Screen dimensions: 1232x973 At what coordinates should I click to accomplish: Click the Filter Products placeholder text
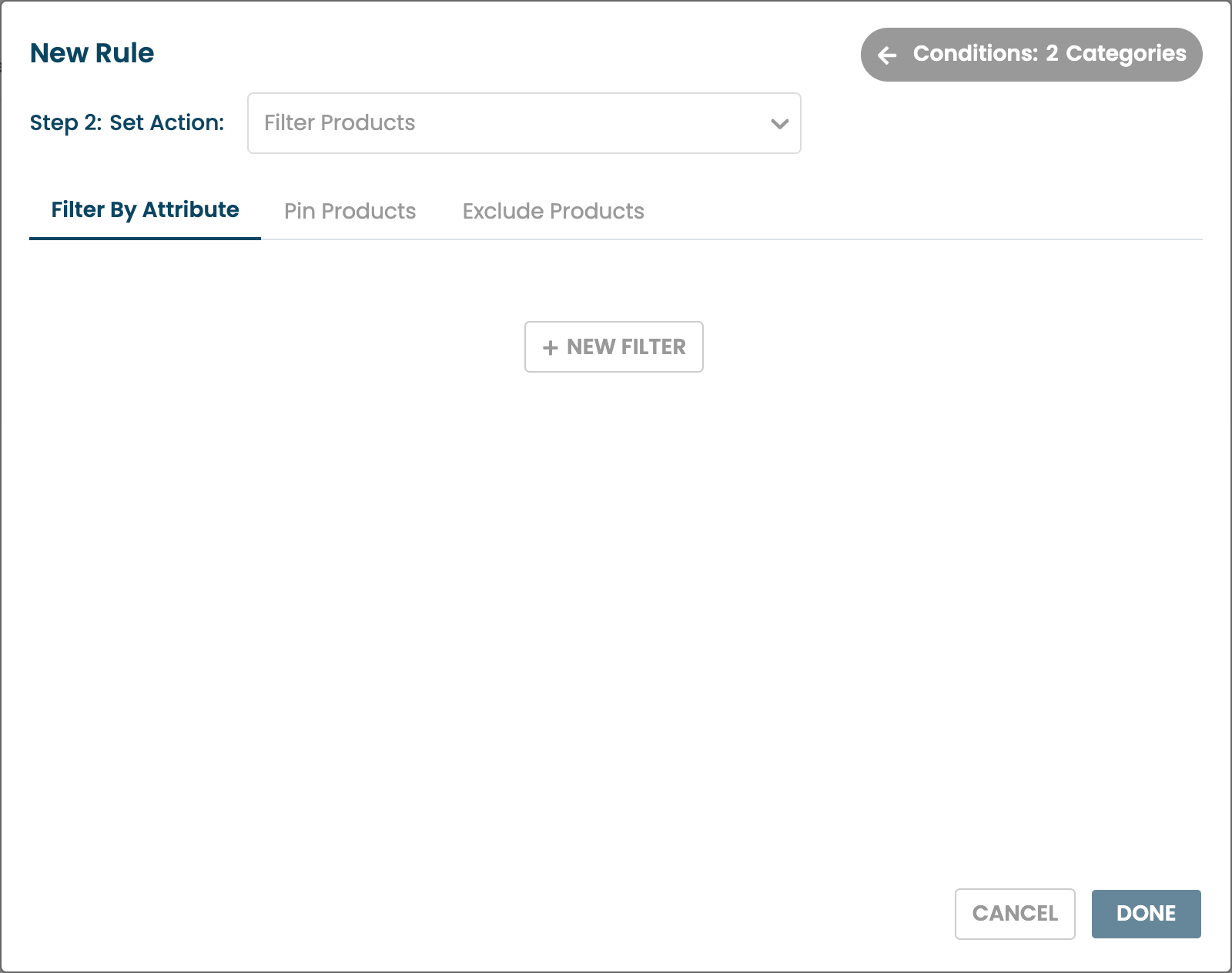(340, 123)
